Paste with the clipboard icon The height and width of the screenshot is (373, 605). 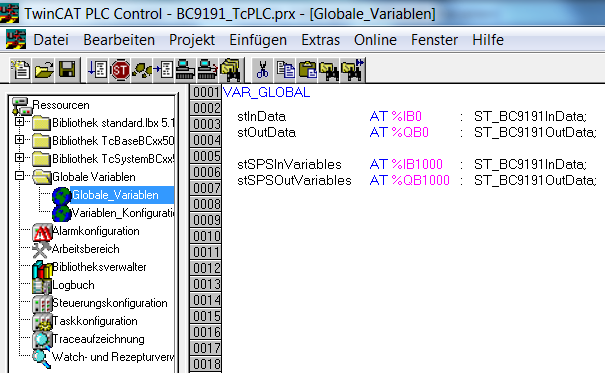pos(308,70)
